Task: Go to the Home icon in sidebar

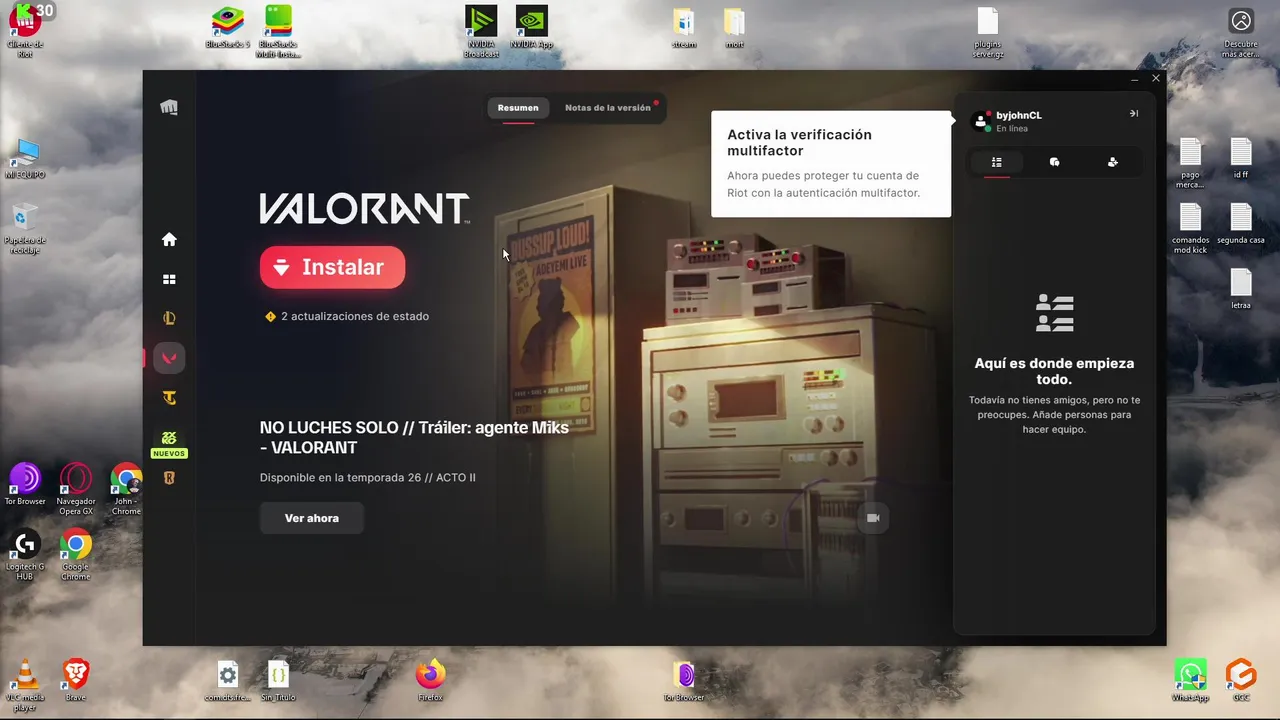Action: click(169, 239)
